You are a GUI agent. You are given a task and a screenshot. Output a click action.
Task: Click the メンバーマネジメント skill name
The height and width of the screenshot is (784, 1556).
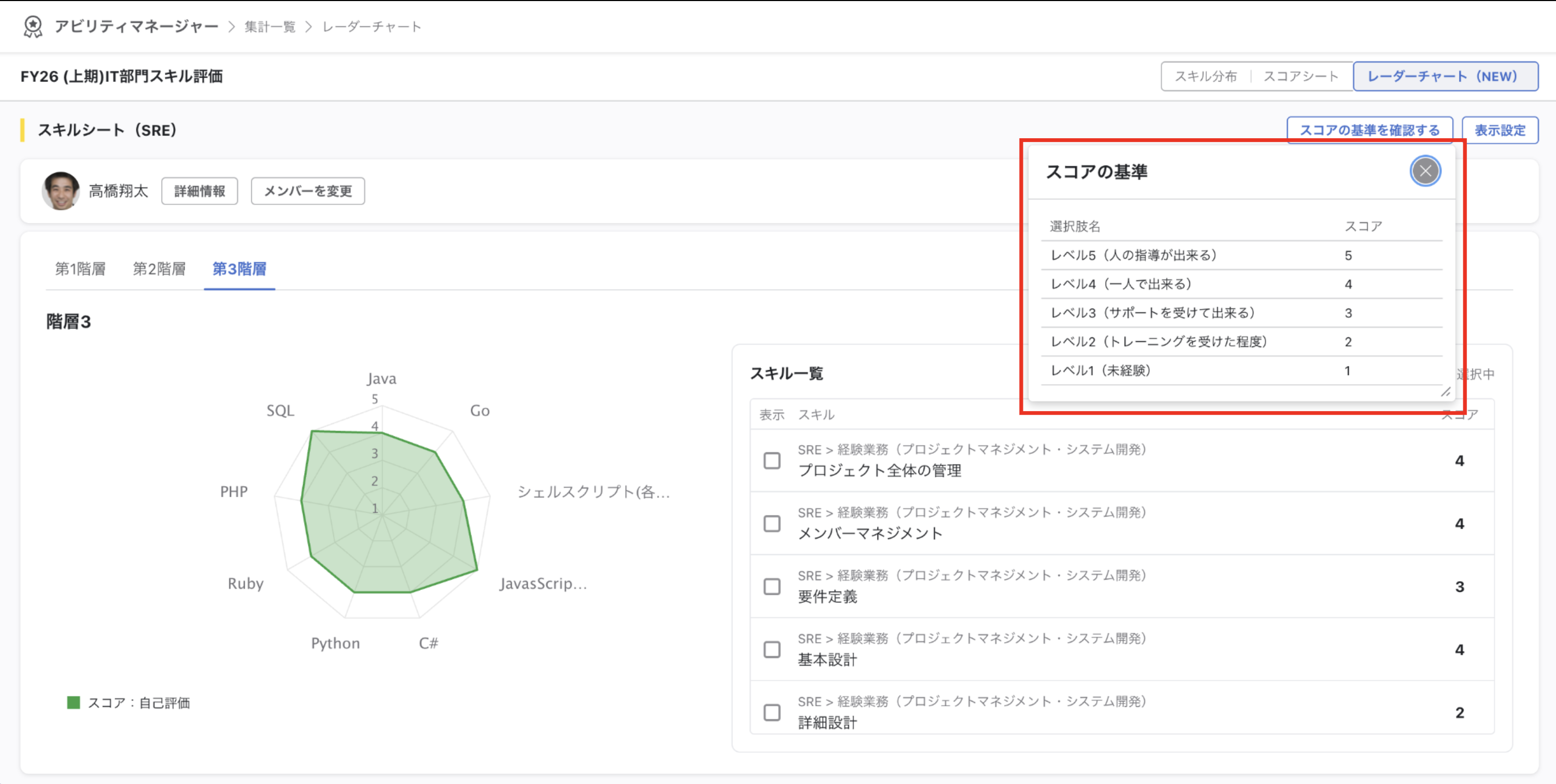click(870, 533)
